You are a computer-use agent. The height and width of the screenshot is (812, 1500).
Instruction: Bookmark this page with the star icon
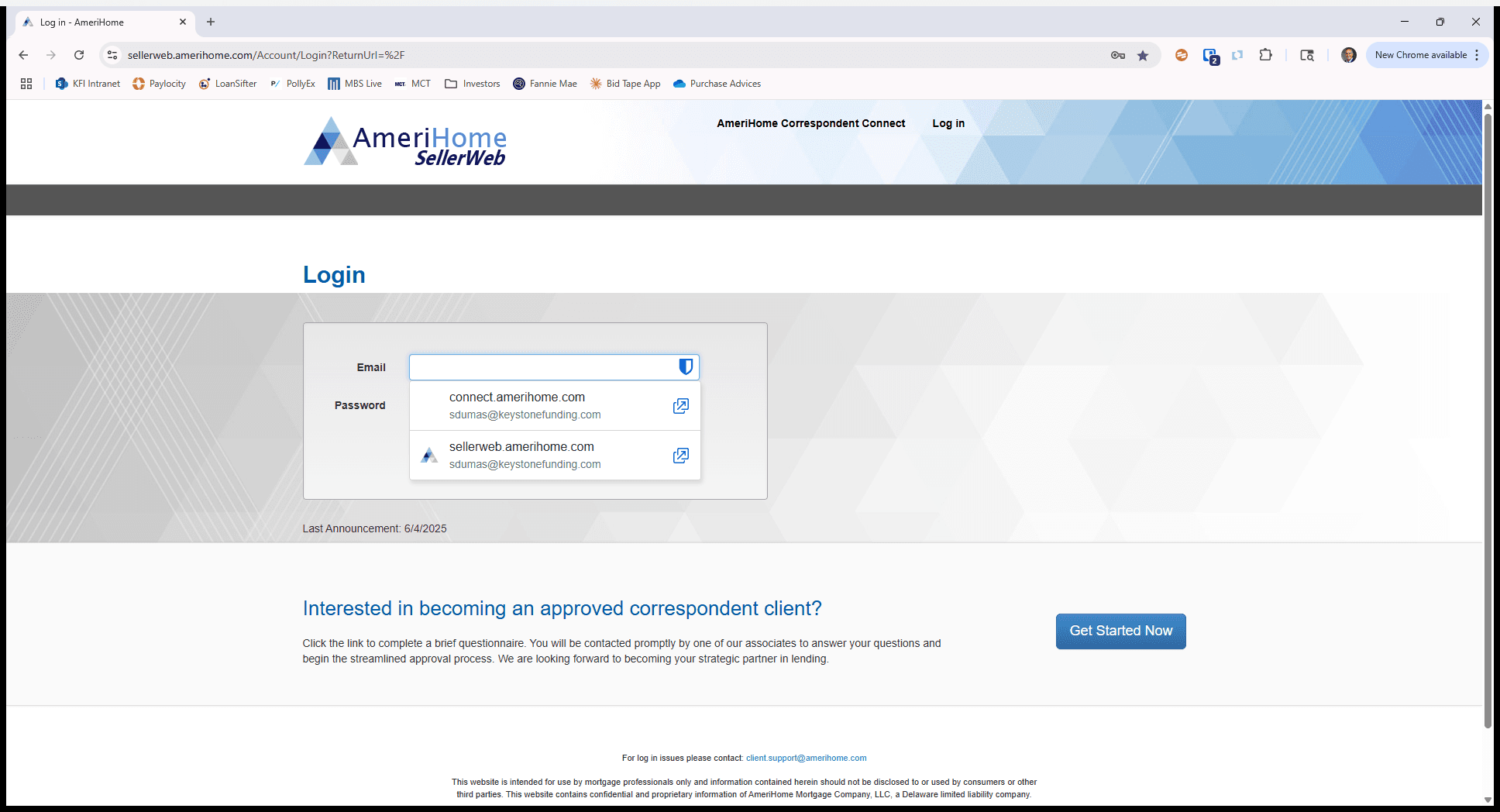(x=1143, y=55)
